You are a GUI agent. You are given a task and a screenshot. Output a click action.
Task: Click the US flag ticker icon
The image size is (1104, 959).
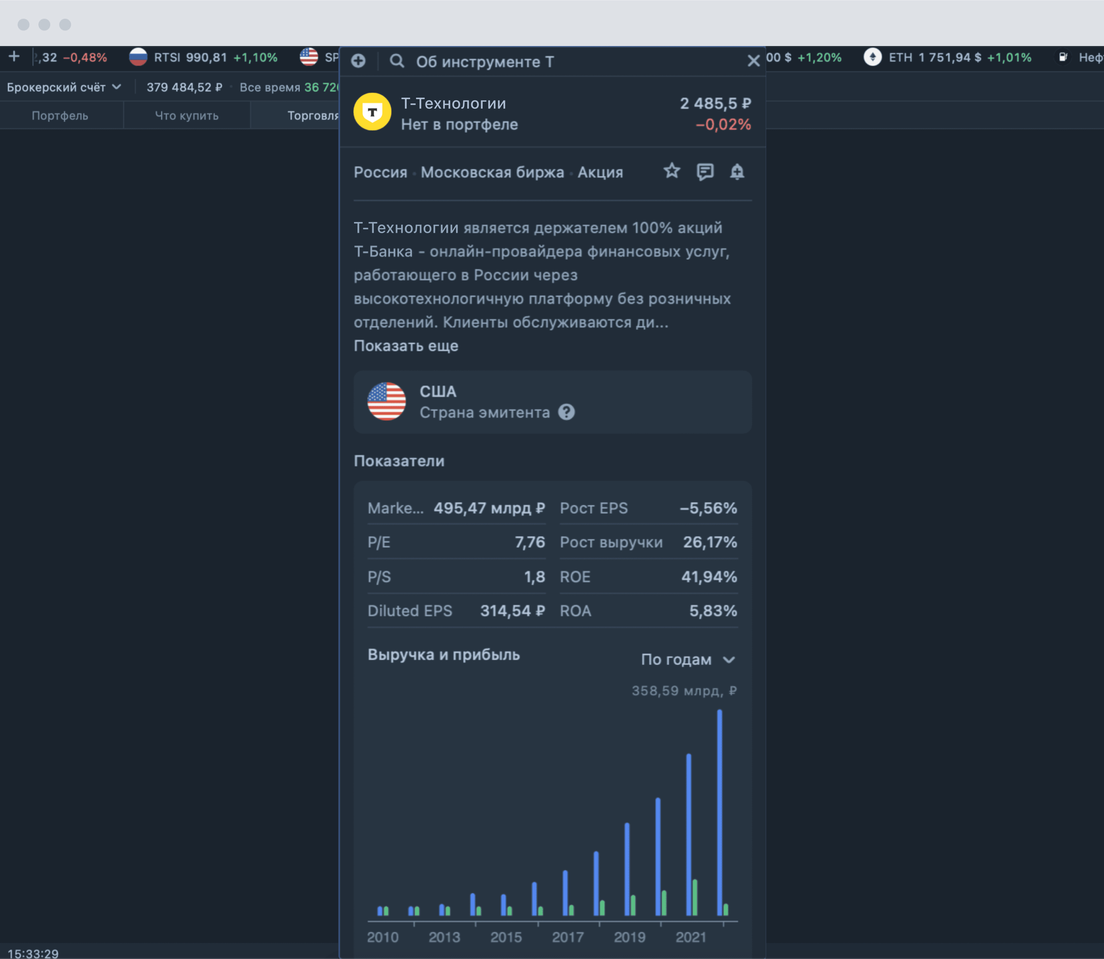coord(309,57)
